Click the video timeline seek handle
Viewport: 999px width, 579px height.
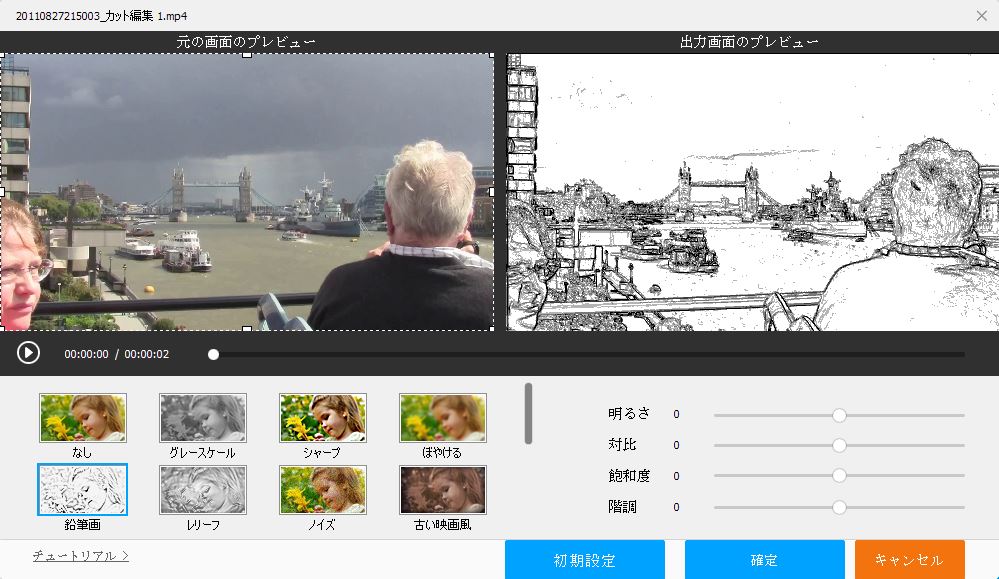[x=213, y=354]
